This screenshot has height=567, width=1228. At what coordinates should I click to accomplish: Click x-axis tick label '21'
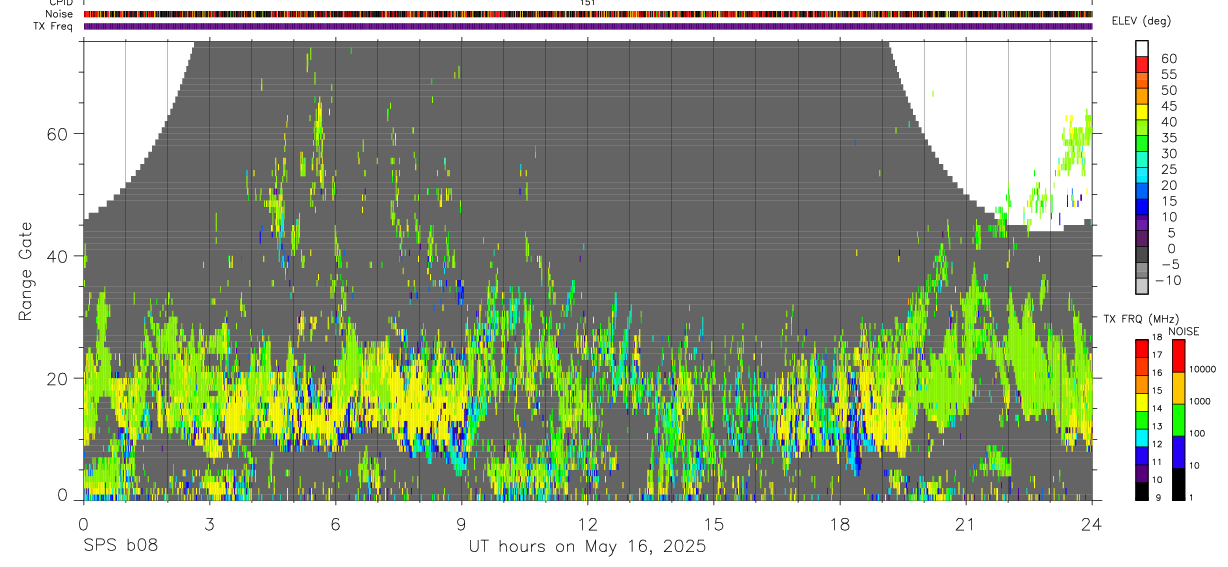coord(966,524)
